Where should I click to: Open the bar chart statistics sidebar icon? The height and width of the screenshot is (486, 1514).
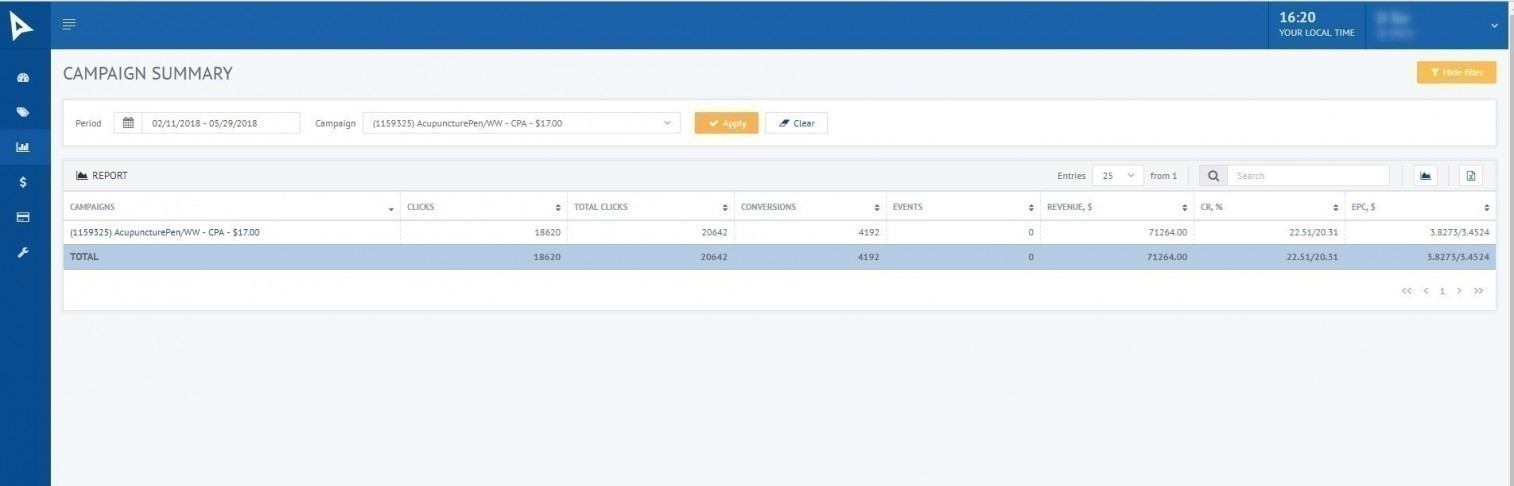click(x=23, y=147)
